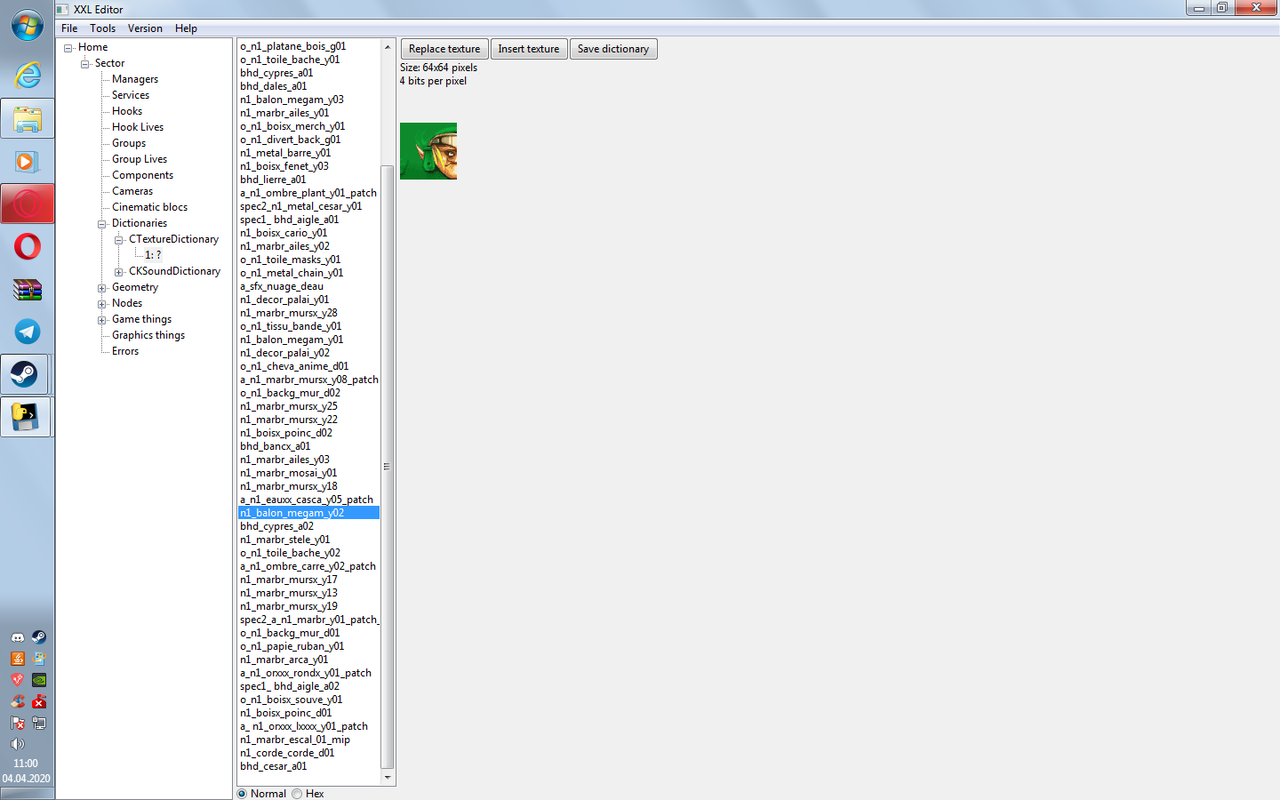
Task: Open the Tools menu
Action: tap(103, 28)
